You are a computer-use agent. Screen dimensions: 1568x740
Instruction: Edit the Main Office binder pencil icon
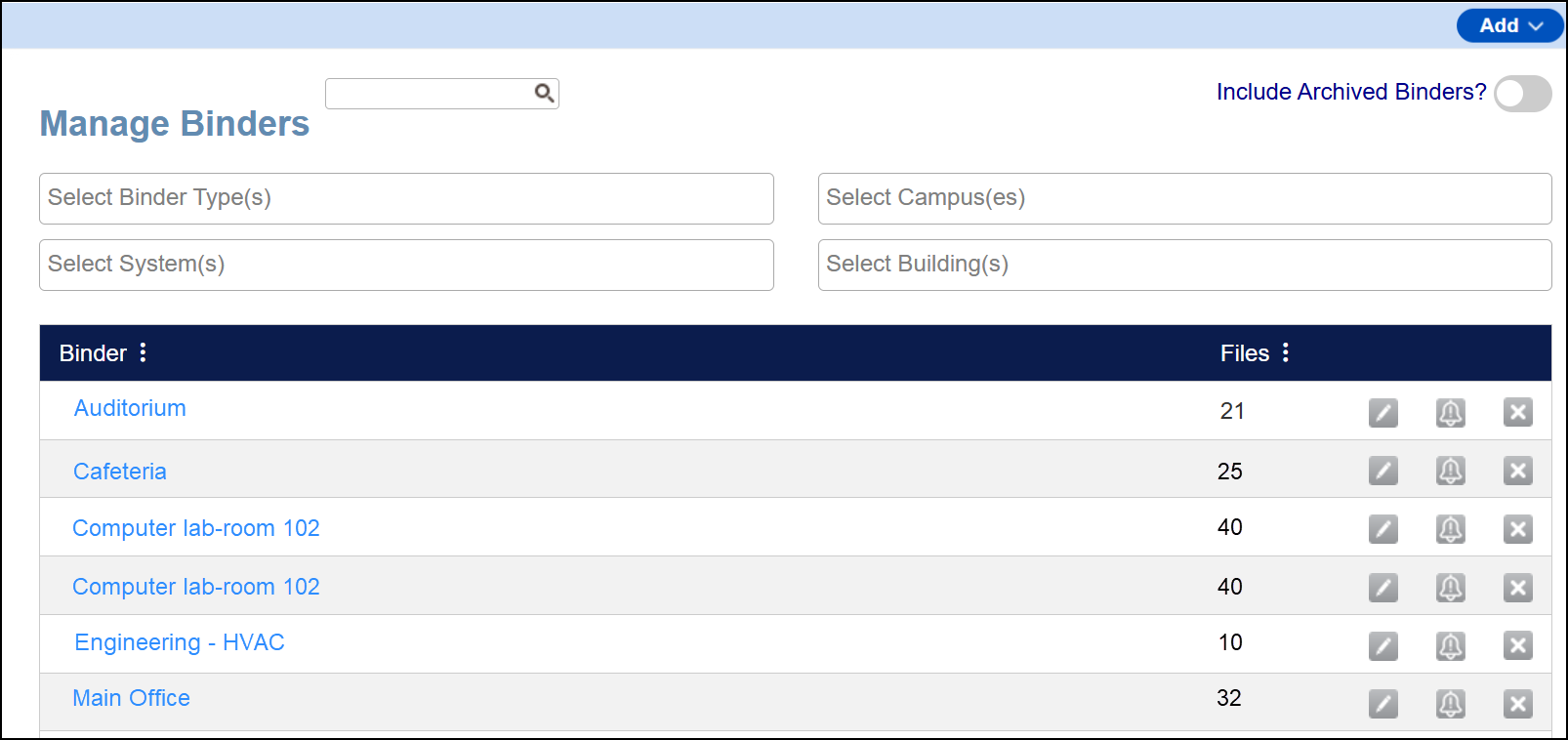(1382, 704)
